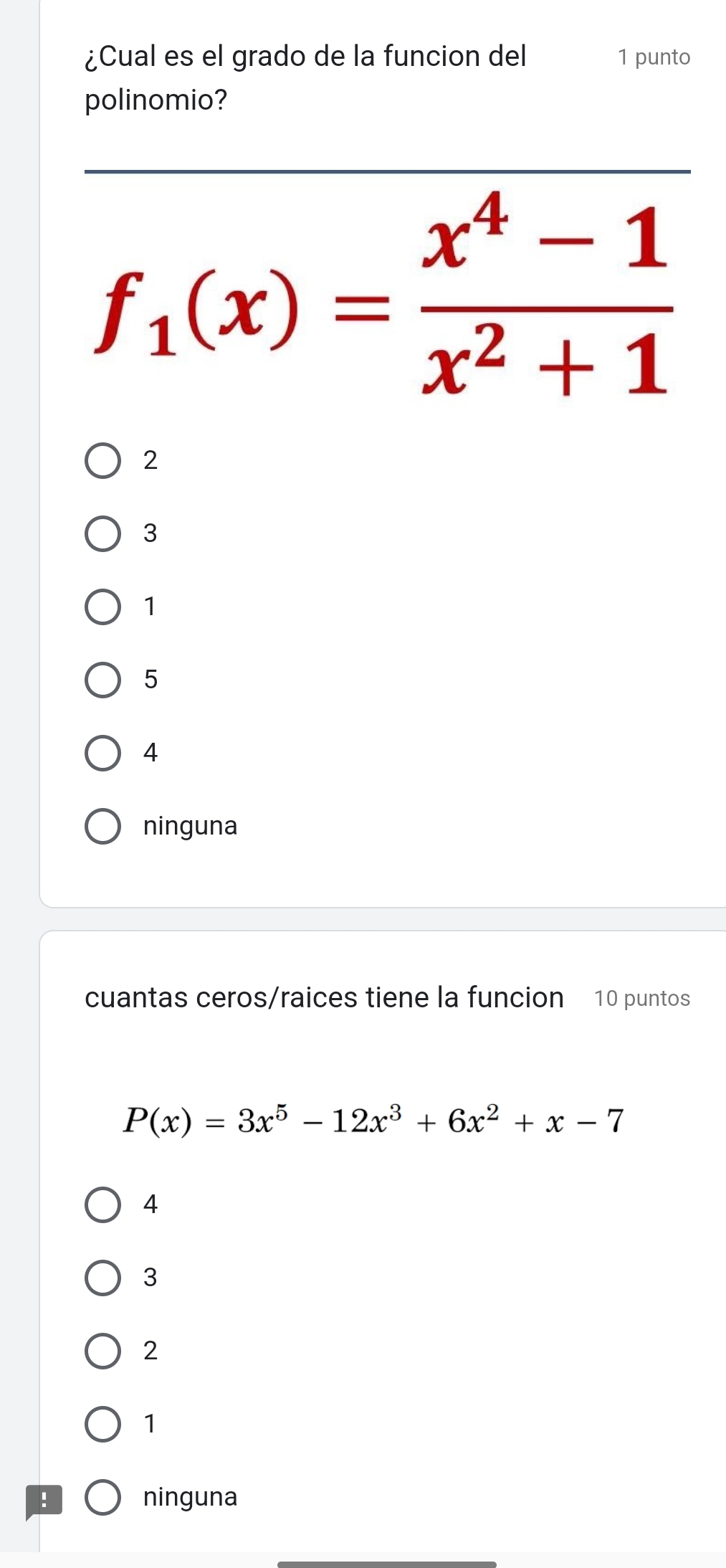Choose 1 as the number of roots of P(x)
The width and height of the screenshot is (726, 1568).
click(x=103, y=1424)
